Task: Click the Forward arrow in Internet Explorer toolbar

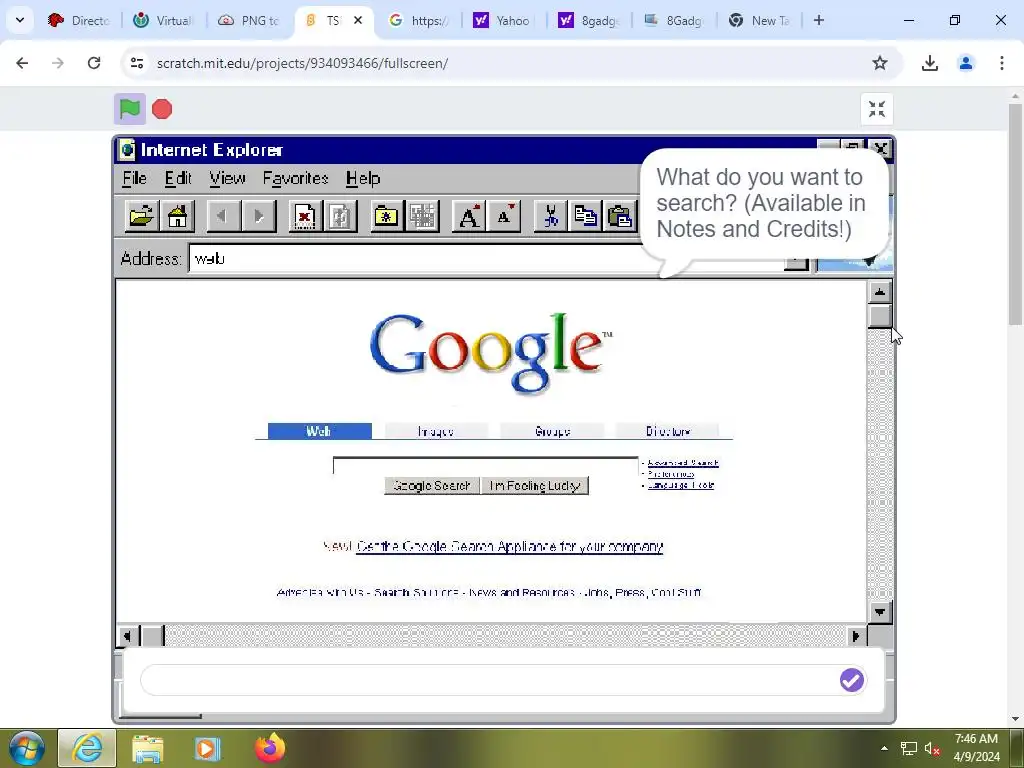Action: point(259,216)
